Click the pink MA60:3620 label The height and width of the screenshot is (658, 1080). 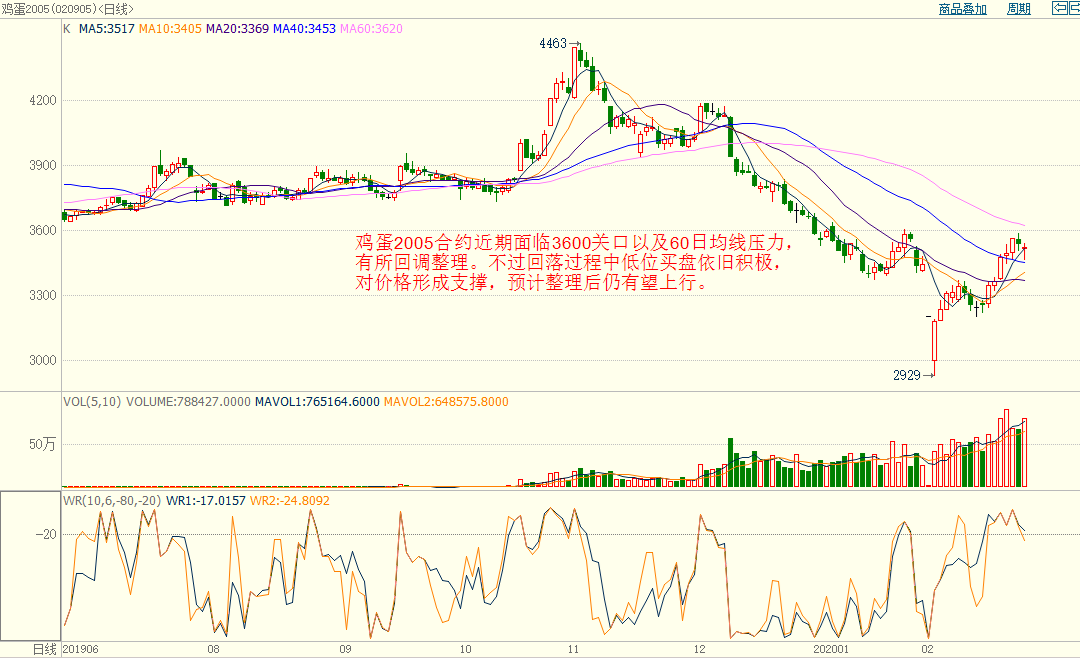tap(372, 29)
